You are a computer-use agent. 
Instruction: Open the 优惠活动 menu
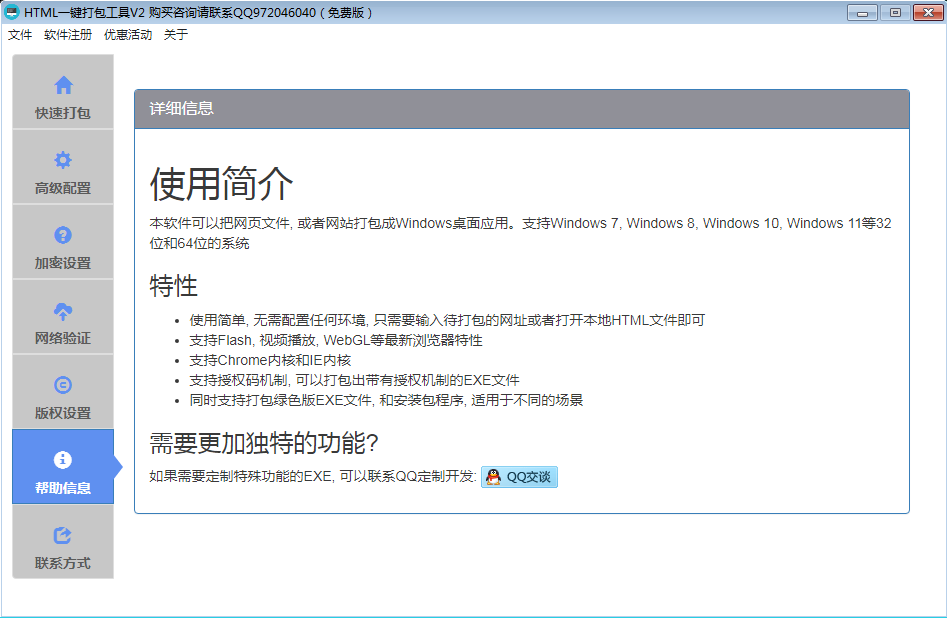[x=128, y=35]
